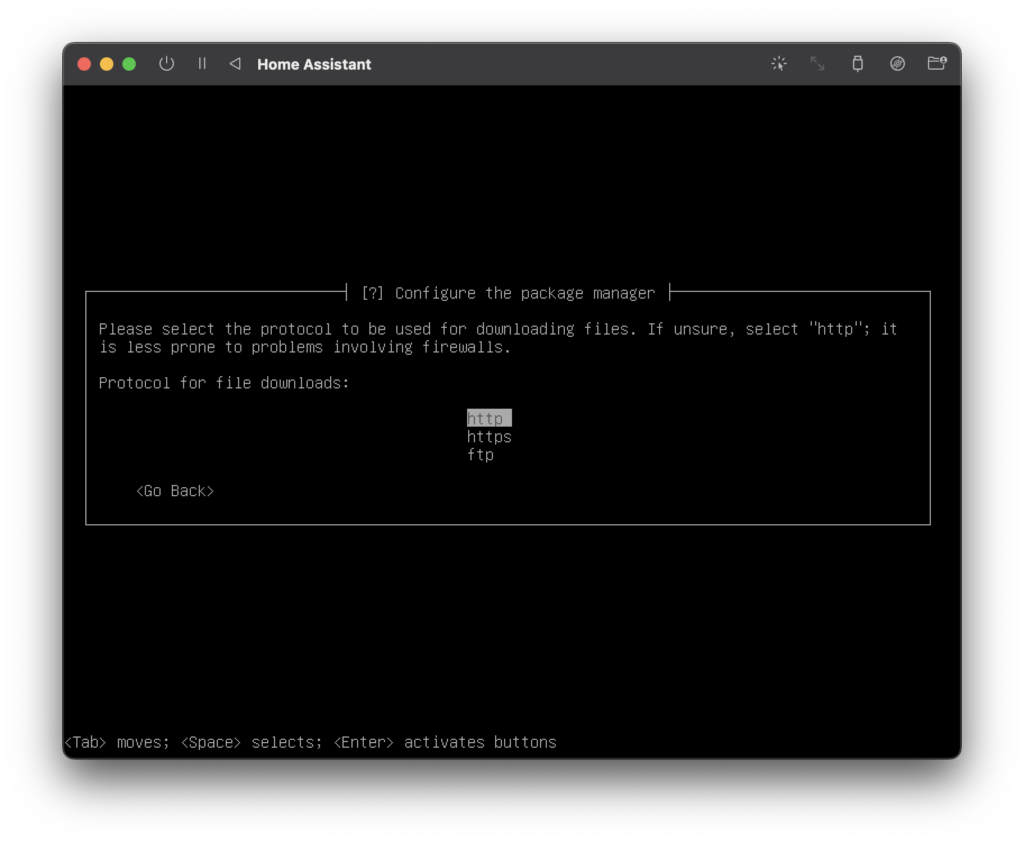Open the shared folder icon
This screenshot has height=842, width=1024.
(937, 63)
